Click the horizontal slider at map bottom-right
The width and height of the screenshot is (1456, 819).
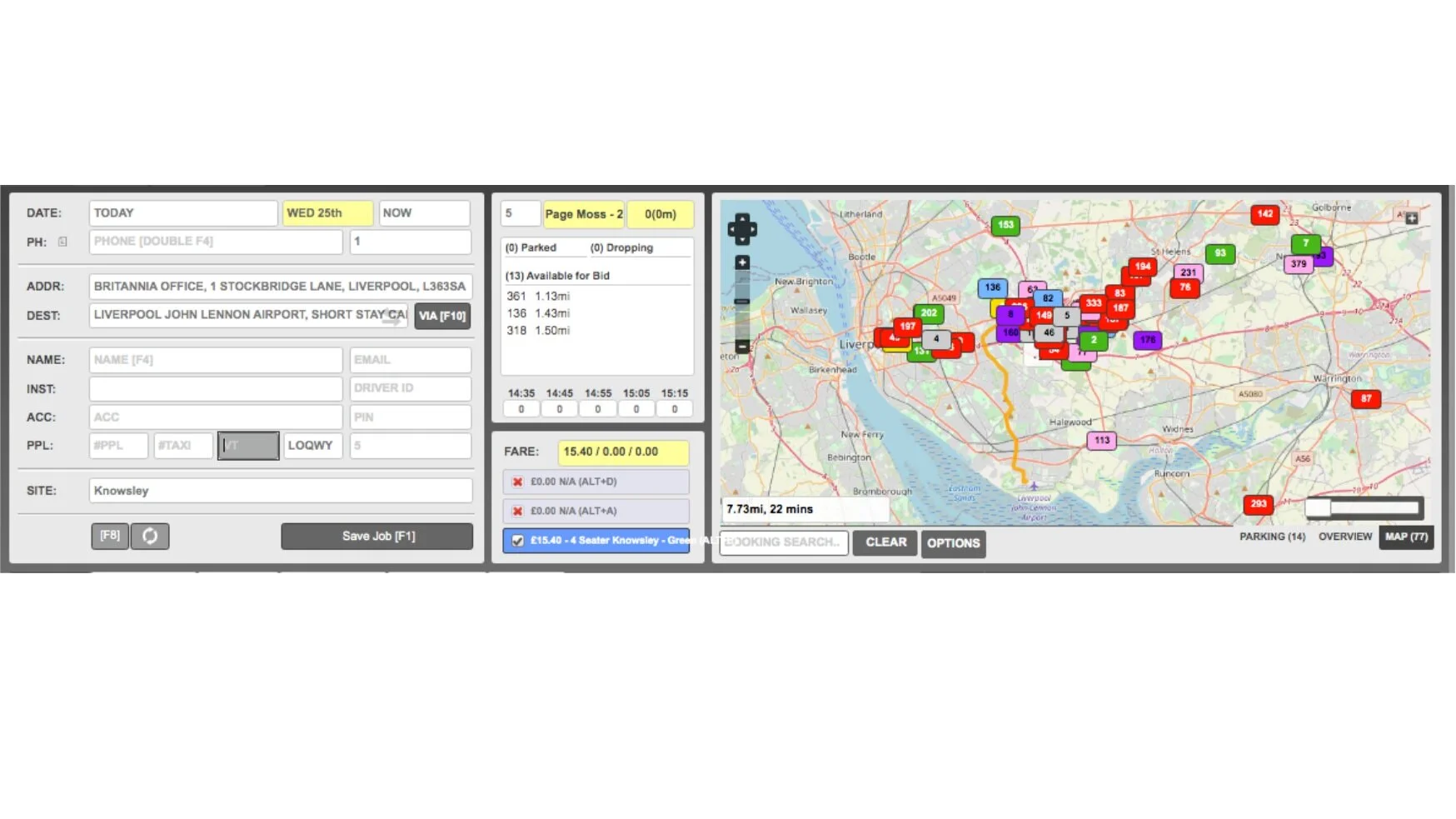tap(1365, 507)
